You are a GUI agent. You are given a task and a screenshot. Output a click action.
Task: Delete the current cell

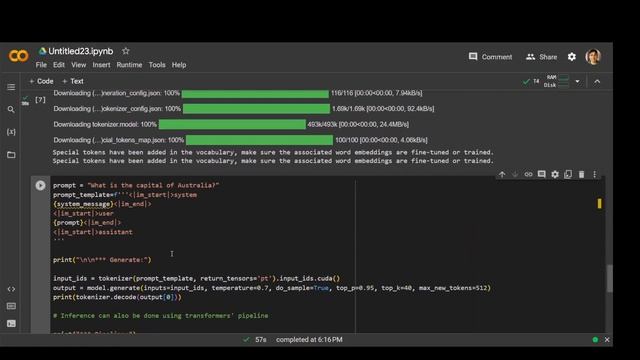581,174
